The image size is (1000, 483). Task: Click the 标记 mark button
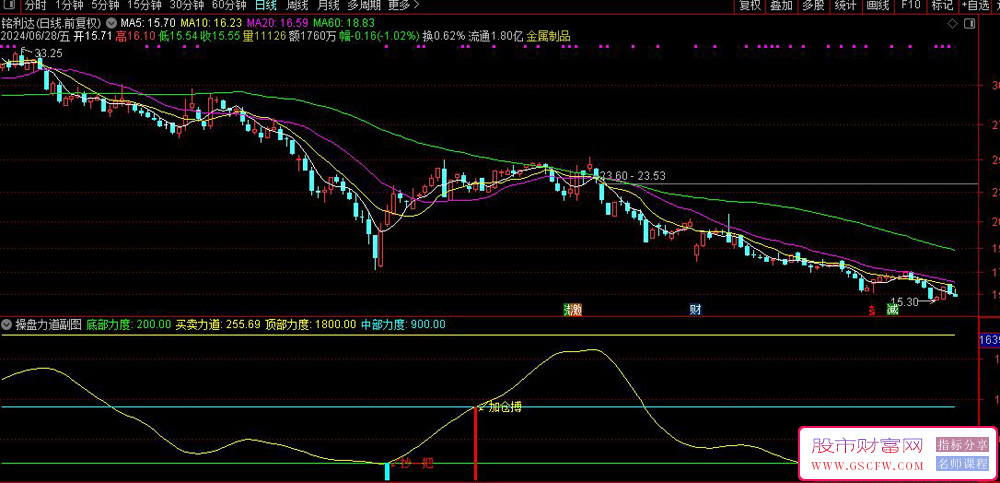[x=942, y=6]
